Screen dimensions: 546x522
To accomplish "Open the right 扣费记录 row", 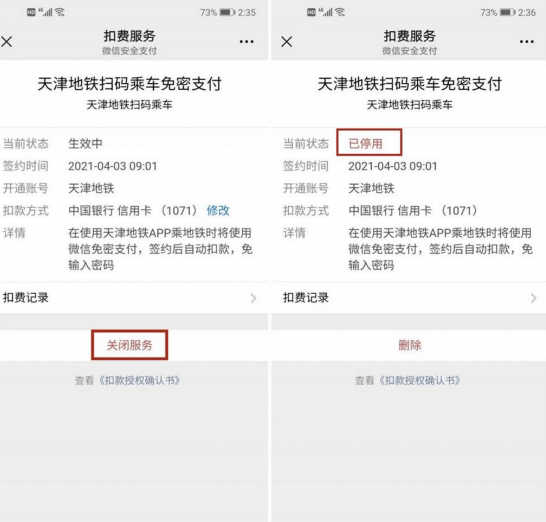I will click(x=409, y=298).
